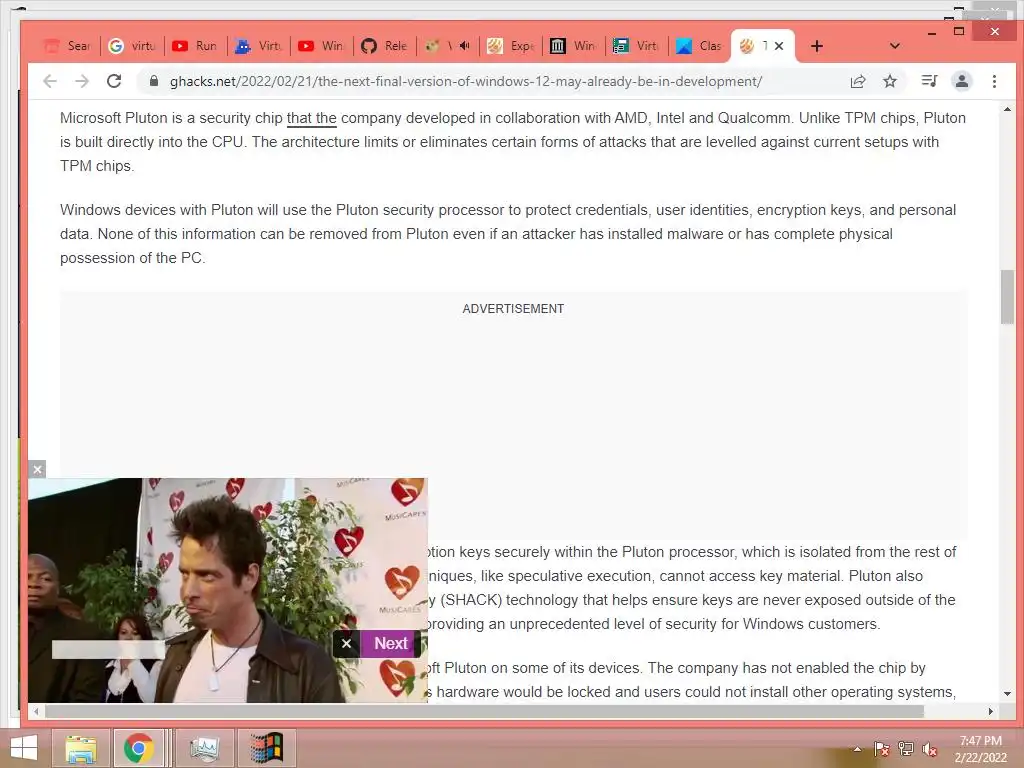Close the floating video player
Viewport: 1024px width, 768px height.
point(37,469)
